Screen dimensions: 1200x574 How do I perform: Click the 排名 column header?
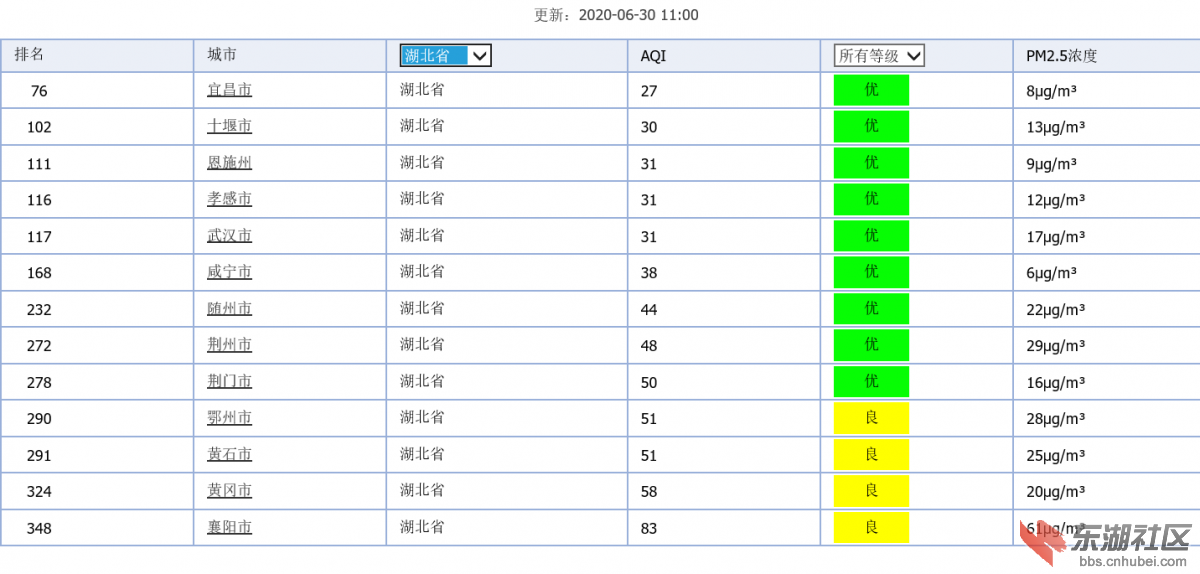click(29, 55)
